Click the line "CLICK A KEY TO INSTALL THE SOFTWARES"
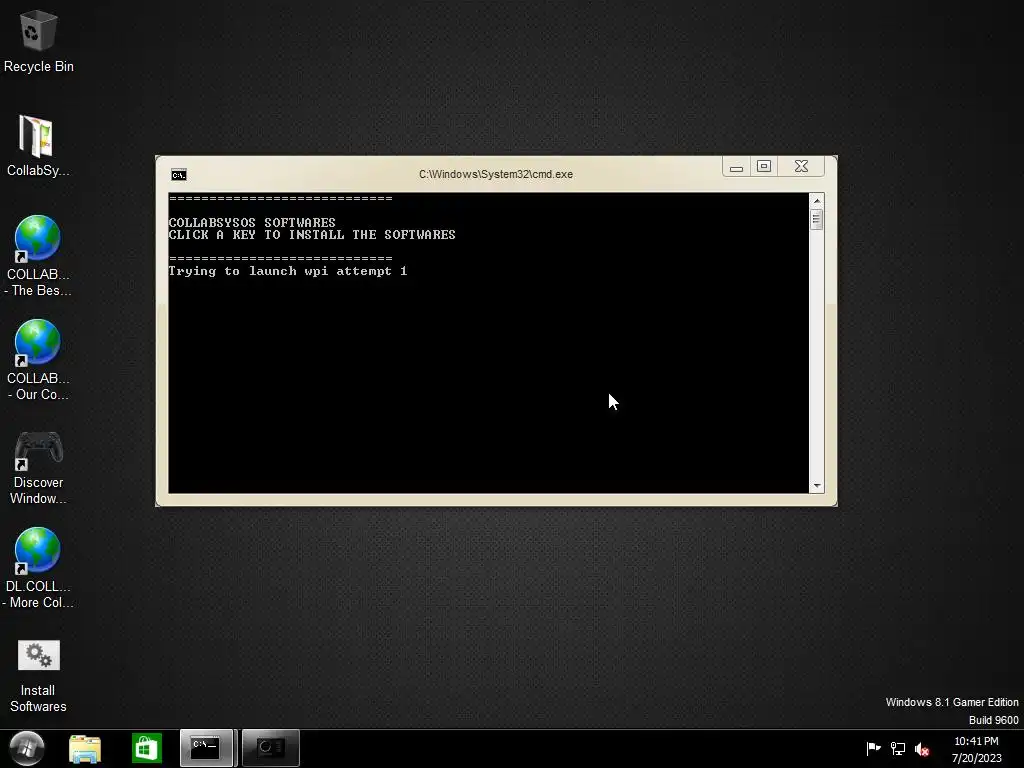Viewport: 1024px width, 768px height. tap(312, 234)
